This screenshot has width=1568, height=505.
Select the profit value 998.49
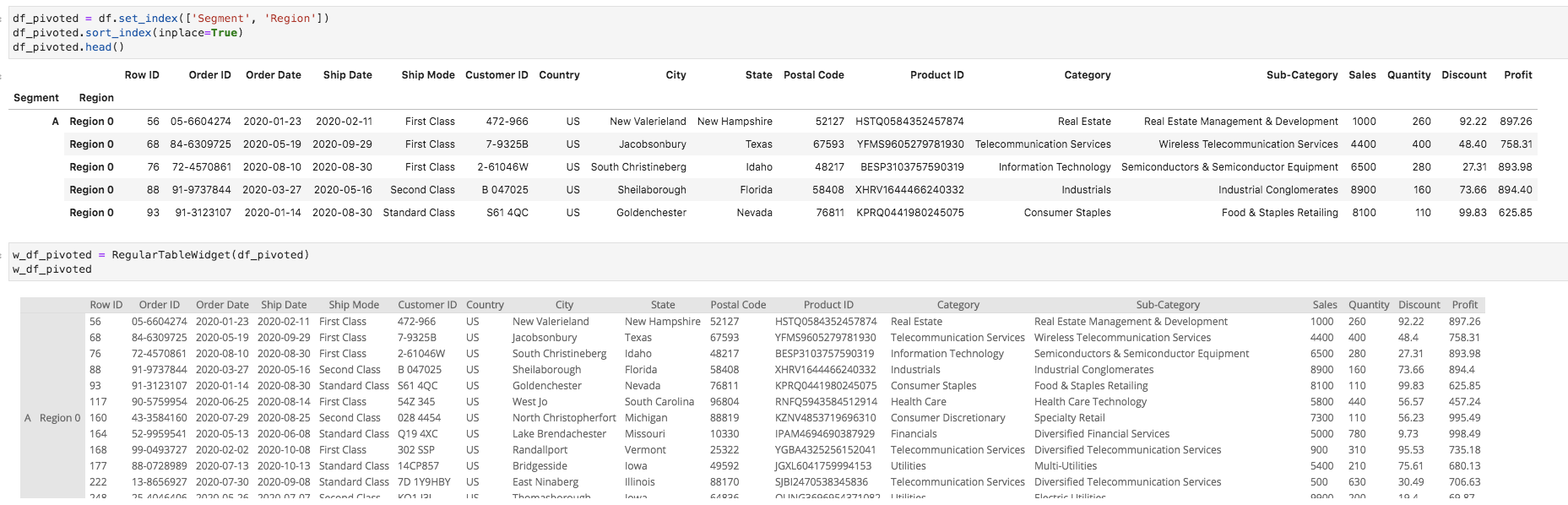coord(1465,434)
